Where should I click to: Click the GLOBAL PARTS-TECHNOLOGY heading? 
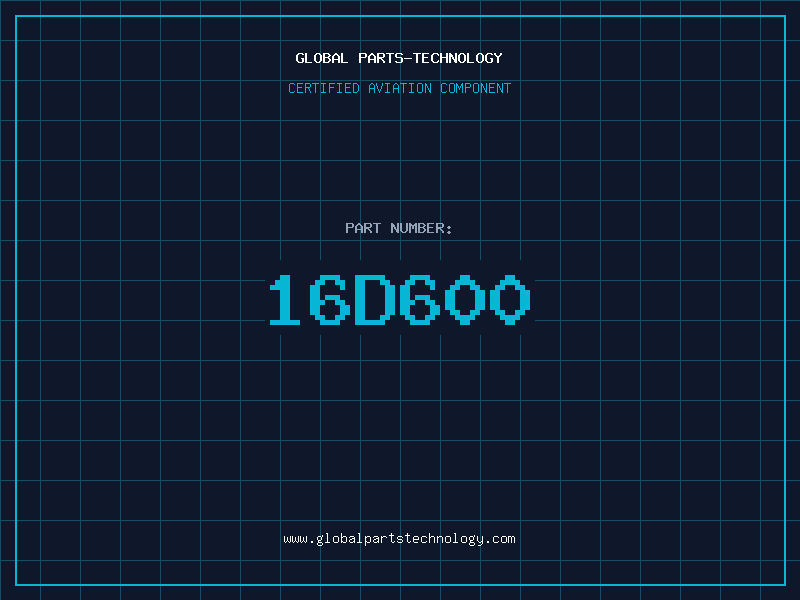399,58
